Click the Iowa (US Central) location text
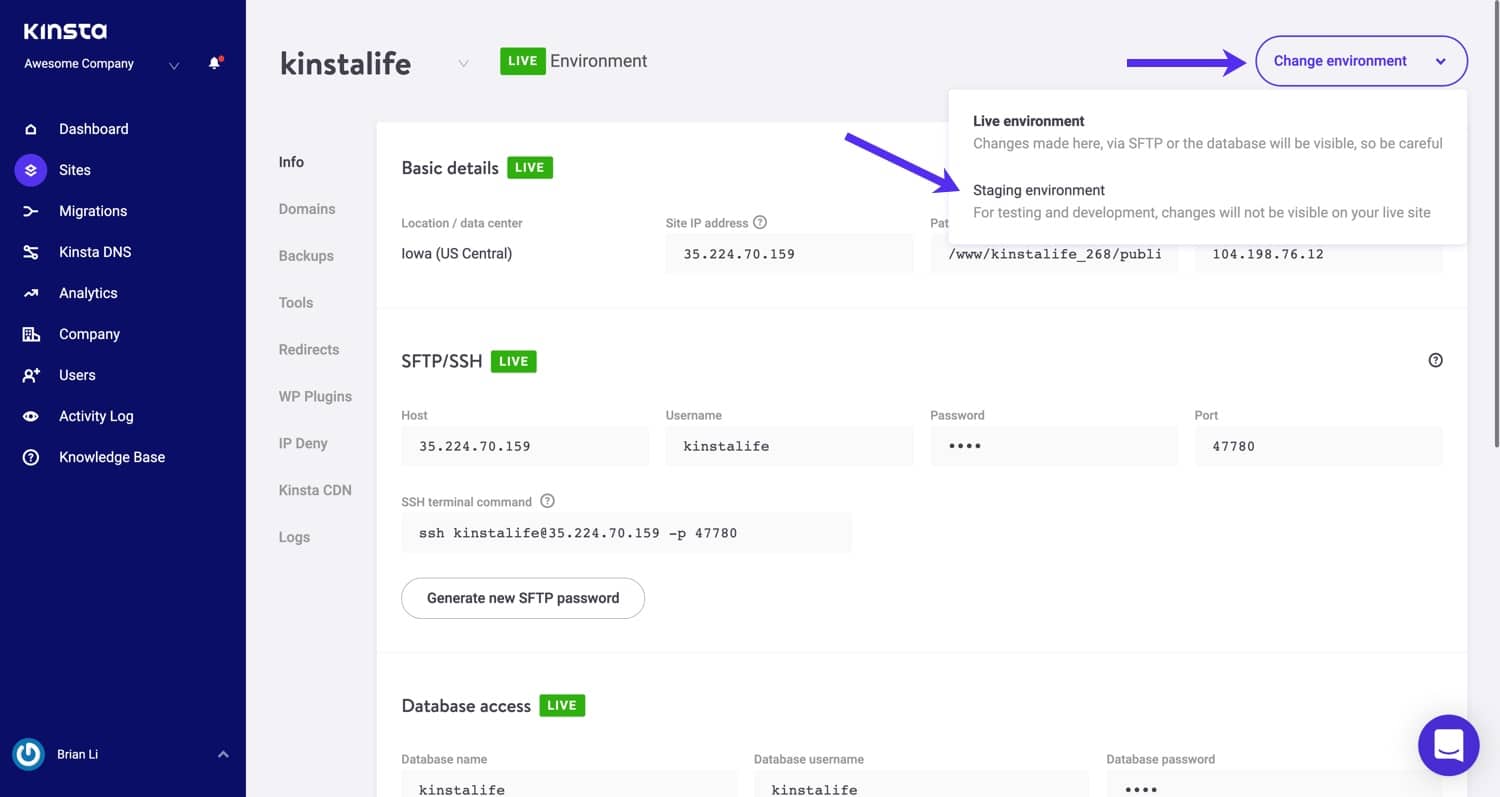Screen dimensions: 1500x797 (x=457, y=254)
